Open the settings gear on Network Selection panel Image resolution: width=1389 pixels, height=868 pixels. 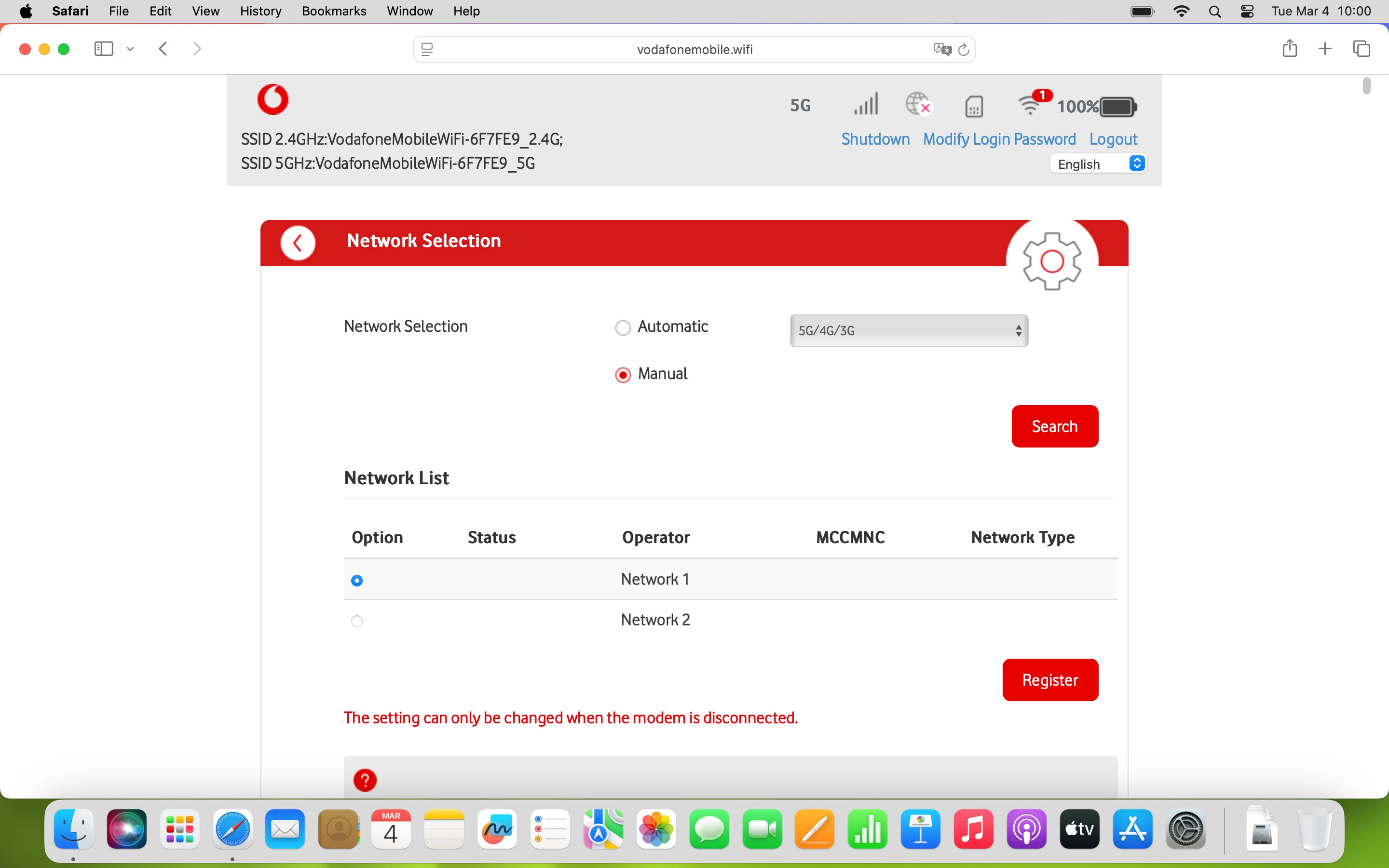pos(1053,260)
